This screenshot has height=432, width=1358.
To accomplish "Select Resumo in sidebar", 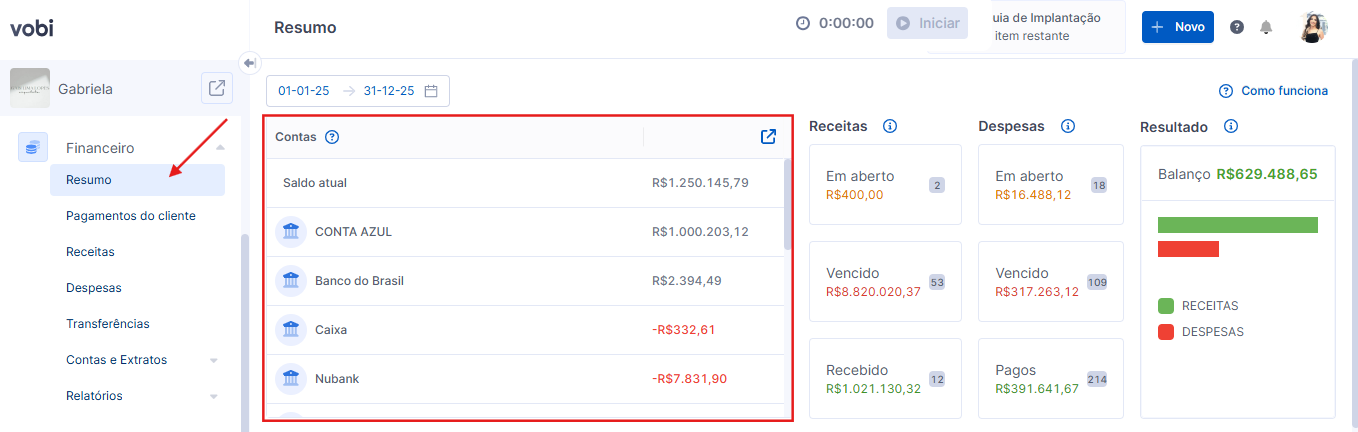I will pyautogui.click(x=137, y=180).
